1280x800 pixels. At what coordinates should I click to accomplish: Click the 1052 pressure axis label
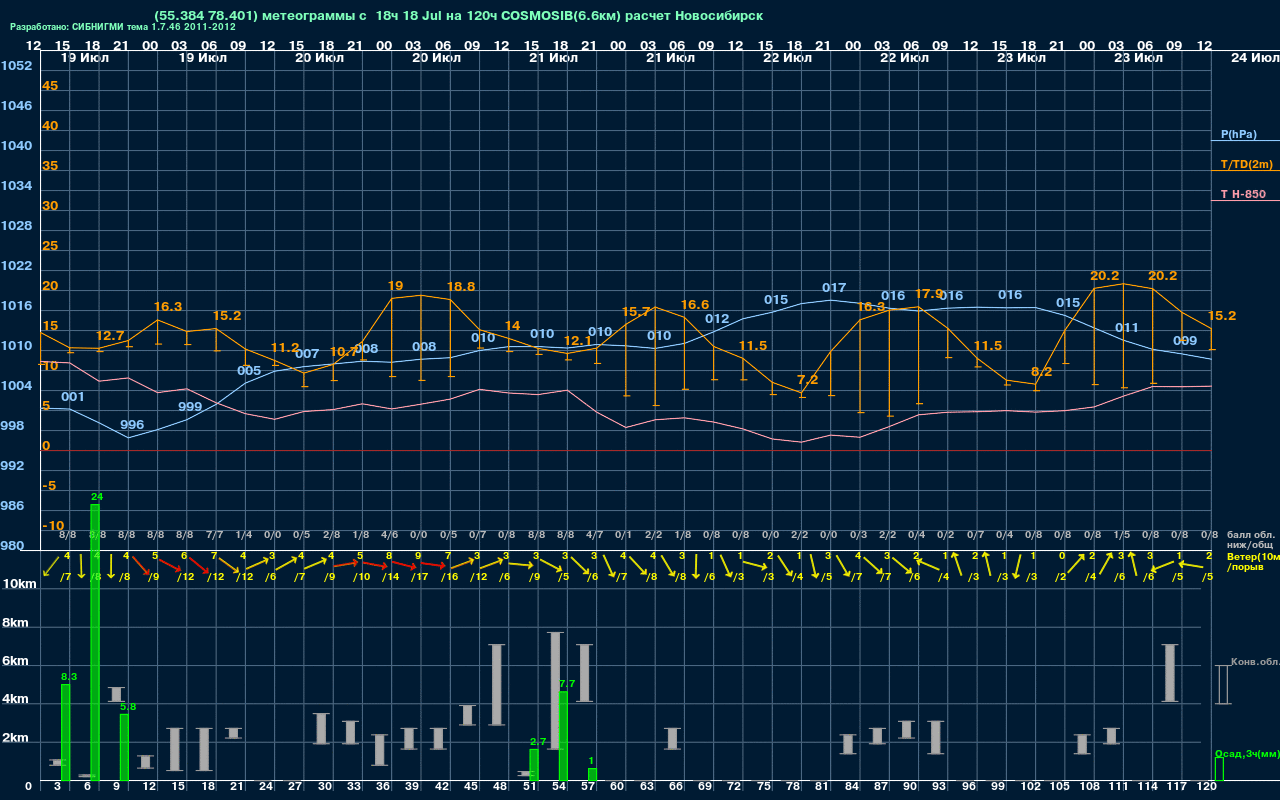[16, 66]
